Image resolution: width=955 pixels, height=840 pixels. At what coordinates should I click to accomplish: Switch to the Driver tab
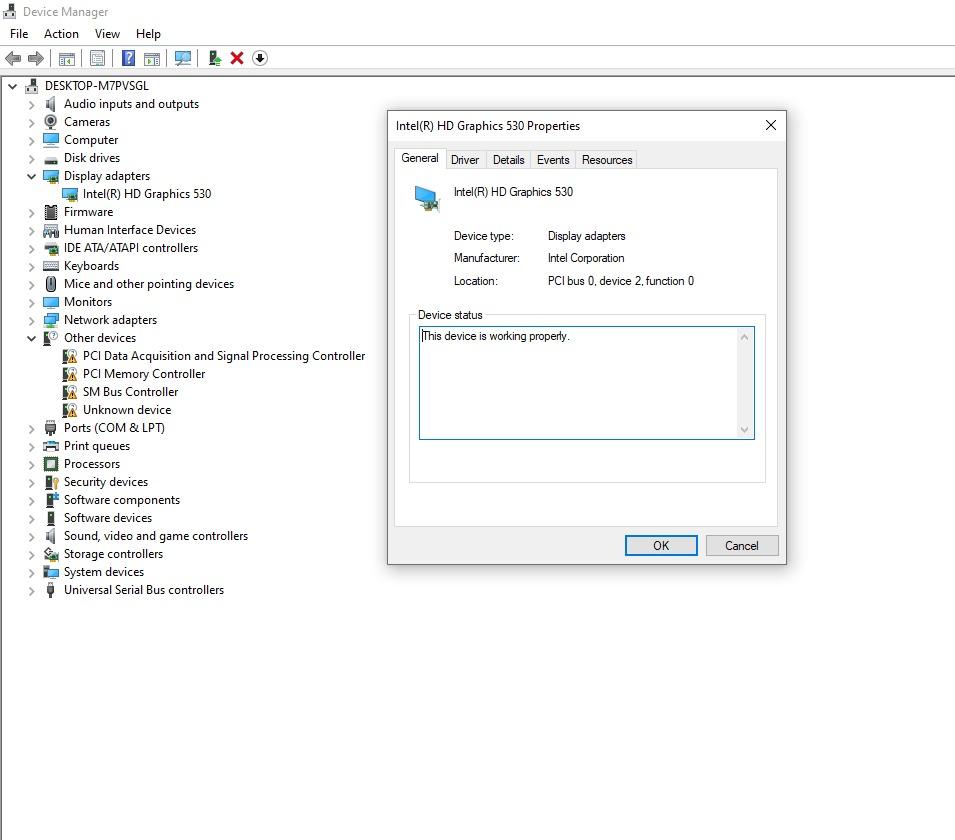(465, 160)
